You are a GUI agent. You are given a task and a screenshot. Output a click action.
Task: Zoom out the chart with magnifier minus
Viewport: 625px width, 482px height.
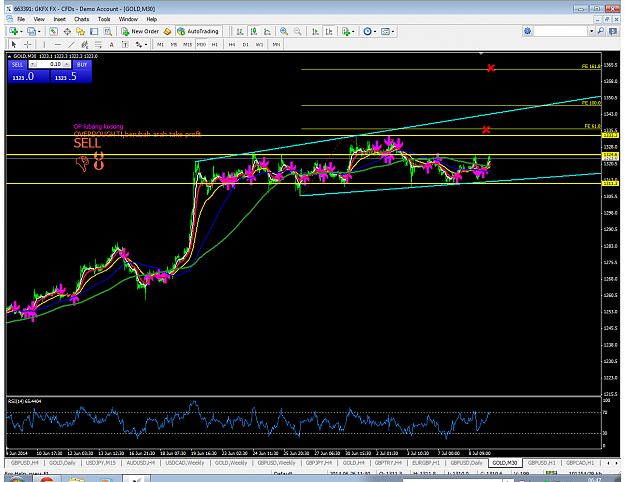click(x=297, y=31)
